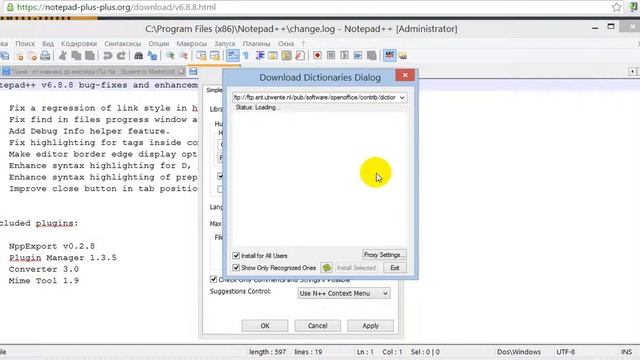Close the Download Dictionaries Dialog
This screenshot has height=360, width=640.
405,75
